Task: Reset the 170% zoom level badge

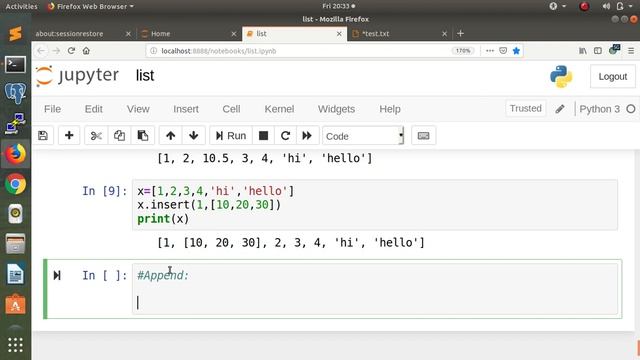Action: pyautogui.click(x=463, y=51)
